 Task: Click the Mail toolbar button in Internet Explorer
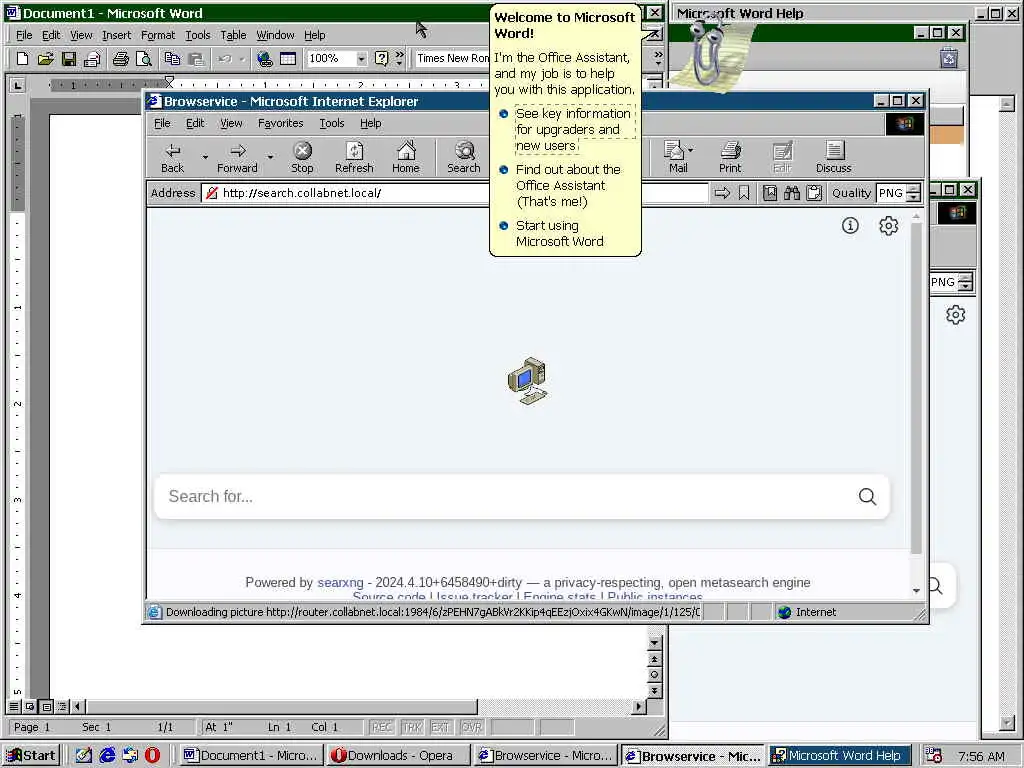tap(676, 157)
